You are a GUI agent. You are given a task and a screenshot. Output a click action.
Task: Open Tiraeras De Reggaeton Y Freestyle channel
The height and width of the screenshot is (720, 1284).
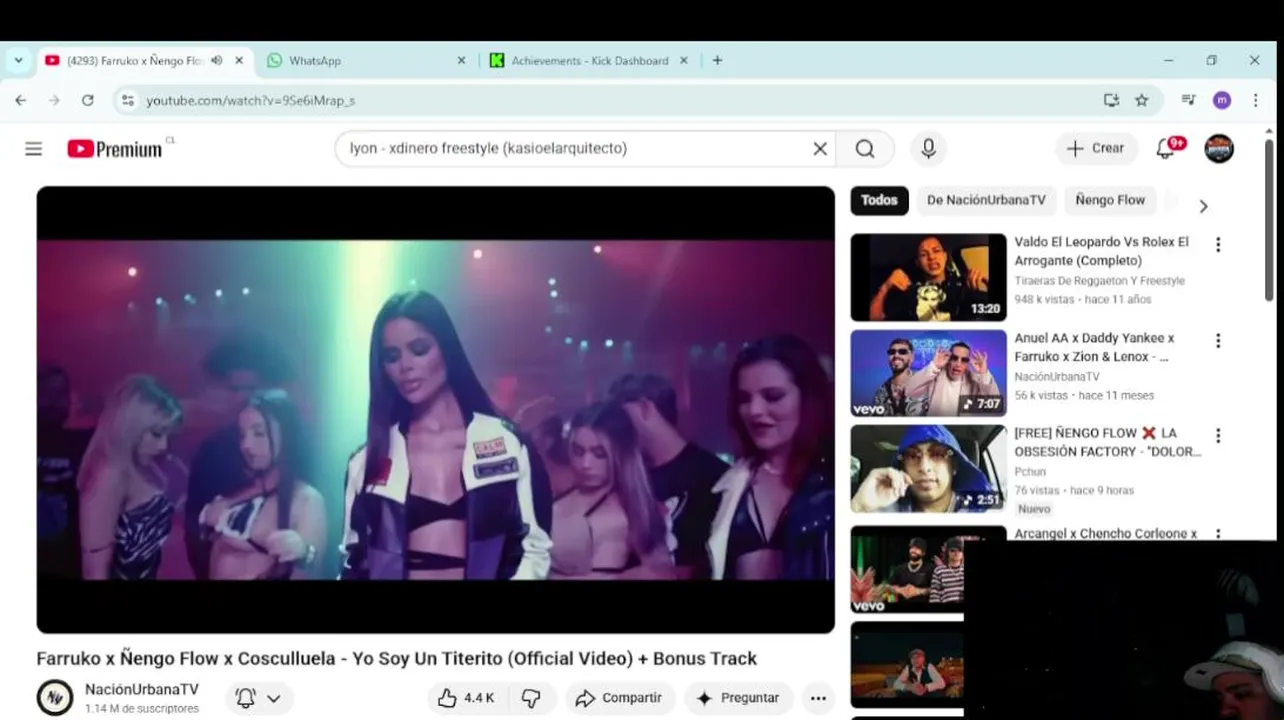[x=1099, y=281]
